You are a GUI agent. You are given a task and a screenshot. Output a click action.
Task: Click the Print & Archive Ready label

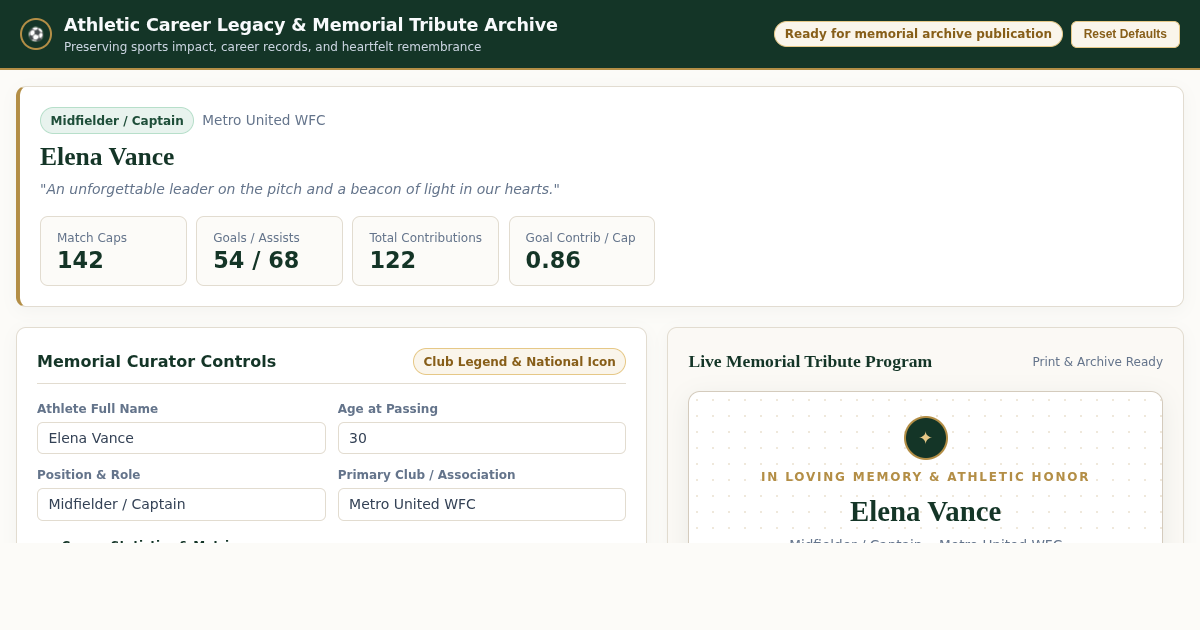(1097, 362)
